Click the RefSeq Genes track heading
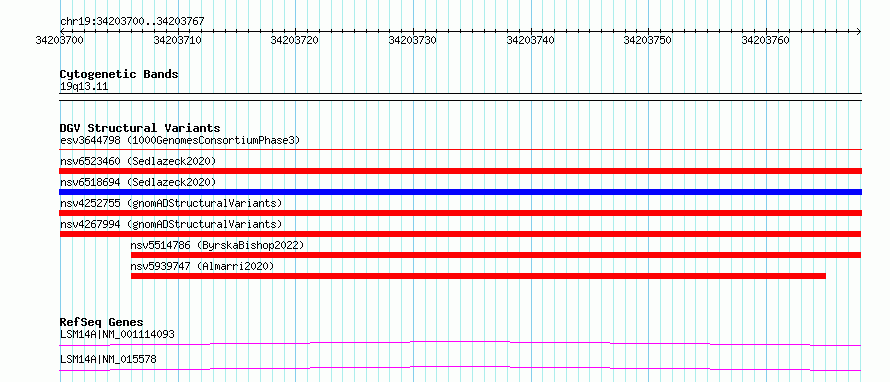Viewport: 890px width, 382px height. coord(101,322)
